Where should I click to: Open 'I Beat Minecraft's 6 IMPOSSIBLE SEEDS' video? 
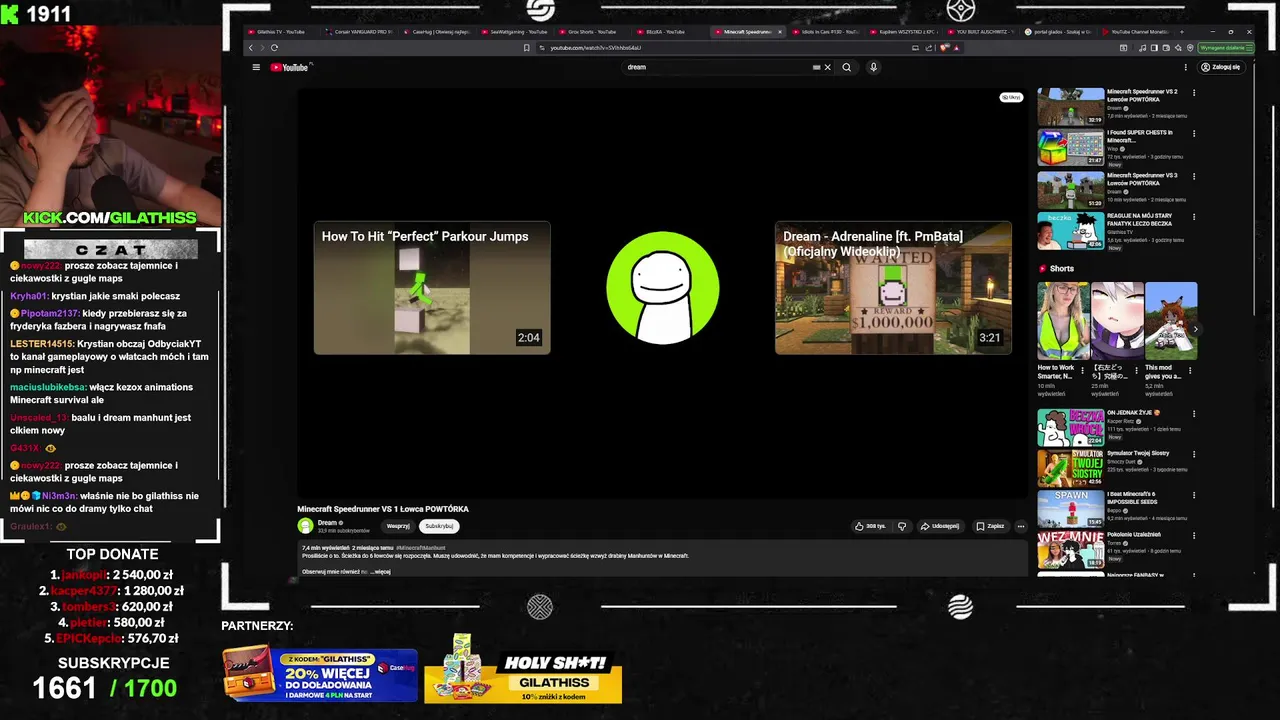pyautogui.click(x=1070, y=510)
